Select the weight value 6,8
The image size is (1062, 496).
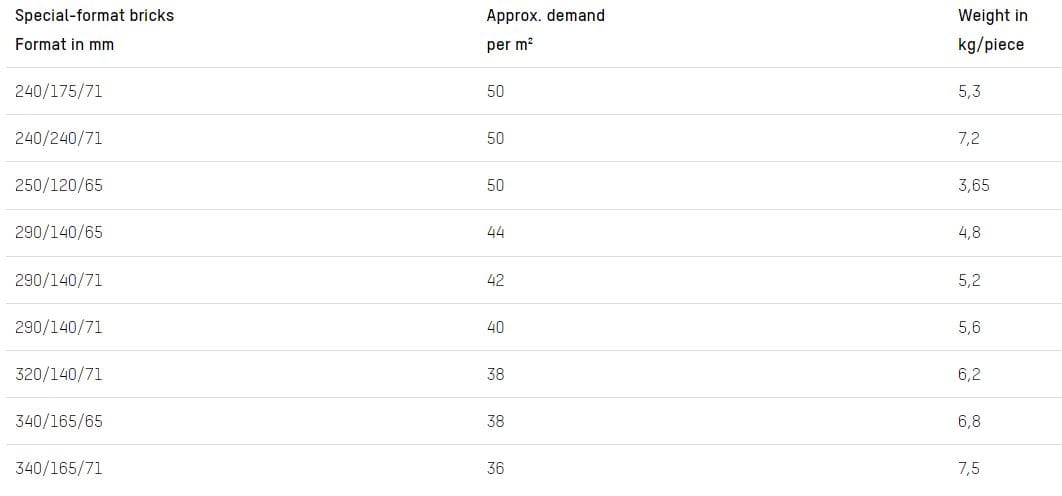click(x=969, y=421)
